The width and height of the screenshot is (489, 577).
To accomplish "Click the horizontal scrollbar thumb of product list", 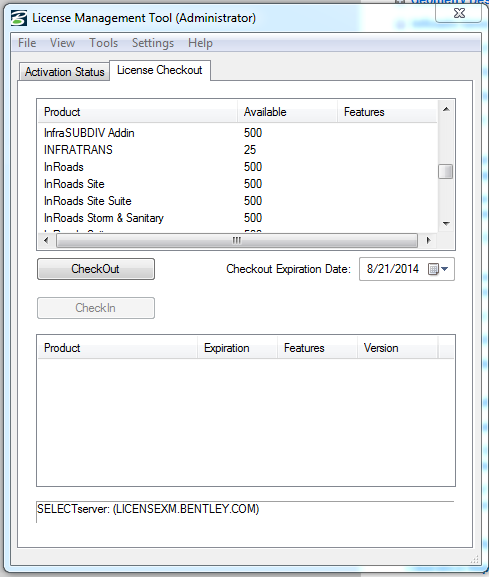I will (237, 241).
